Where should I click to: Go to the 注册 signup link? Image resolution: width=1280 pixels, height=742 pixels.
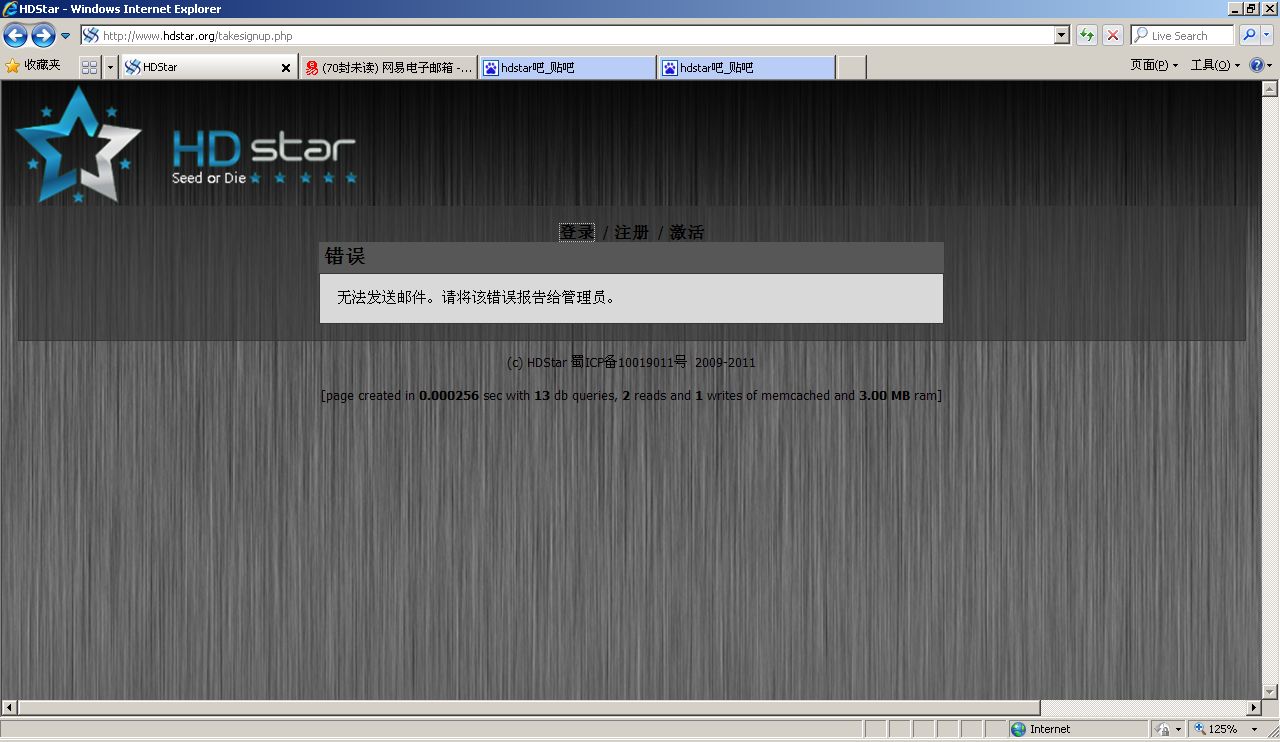click(632, 232)
